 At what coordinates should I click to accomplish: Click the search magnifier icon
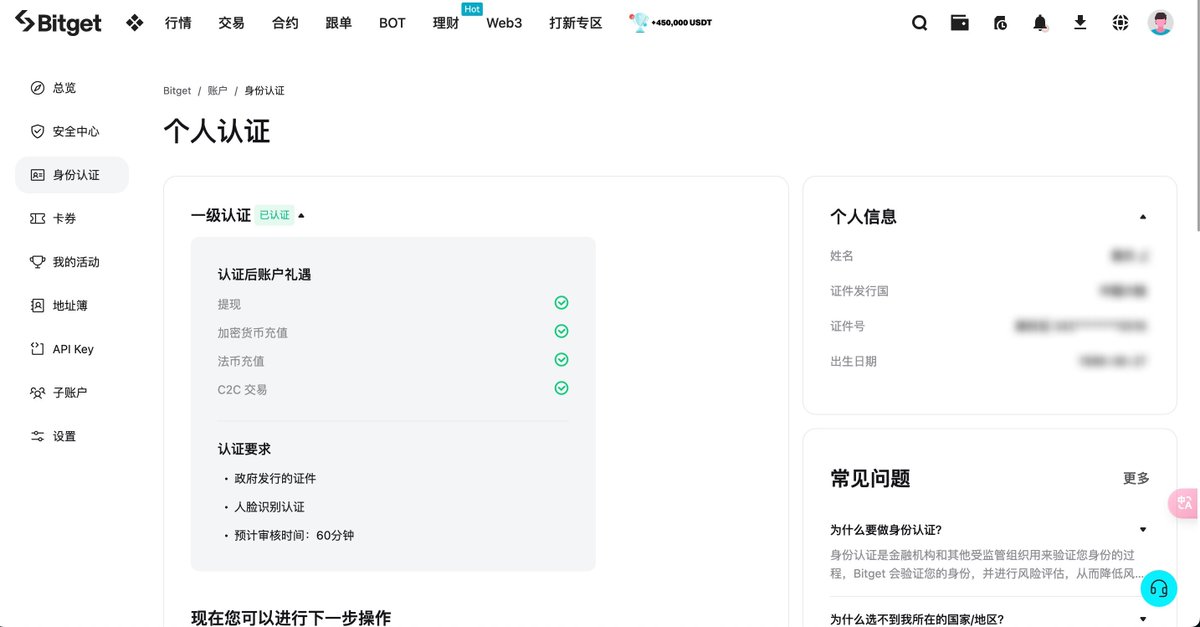pos(919,23)
